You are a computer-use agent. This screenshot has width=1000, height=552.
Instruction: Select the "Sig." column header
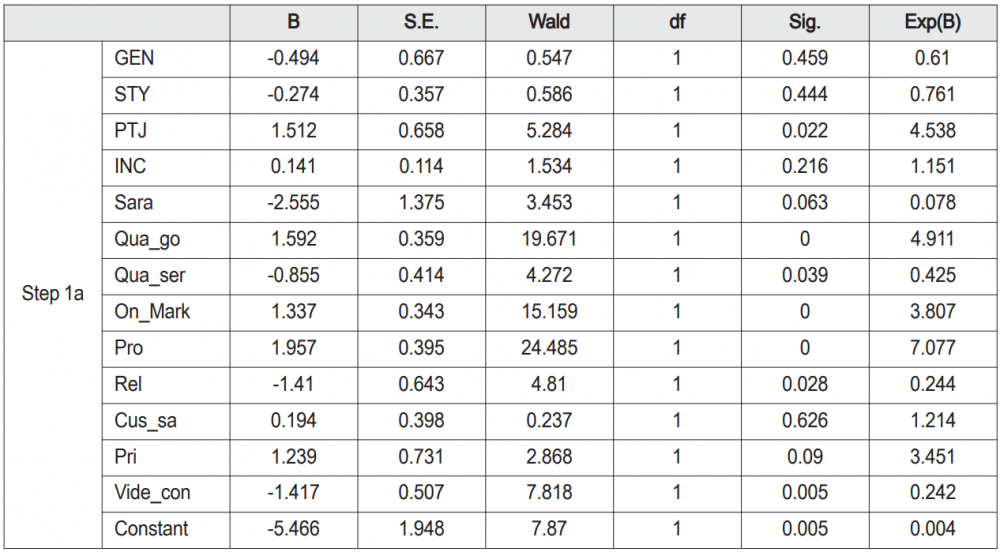tap(805, 22)
